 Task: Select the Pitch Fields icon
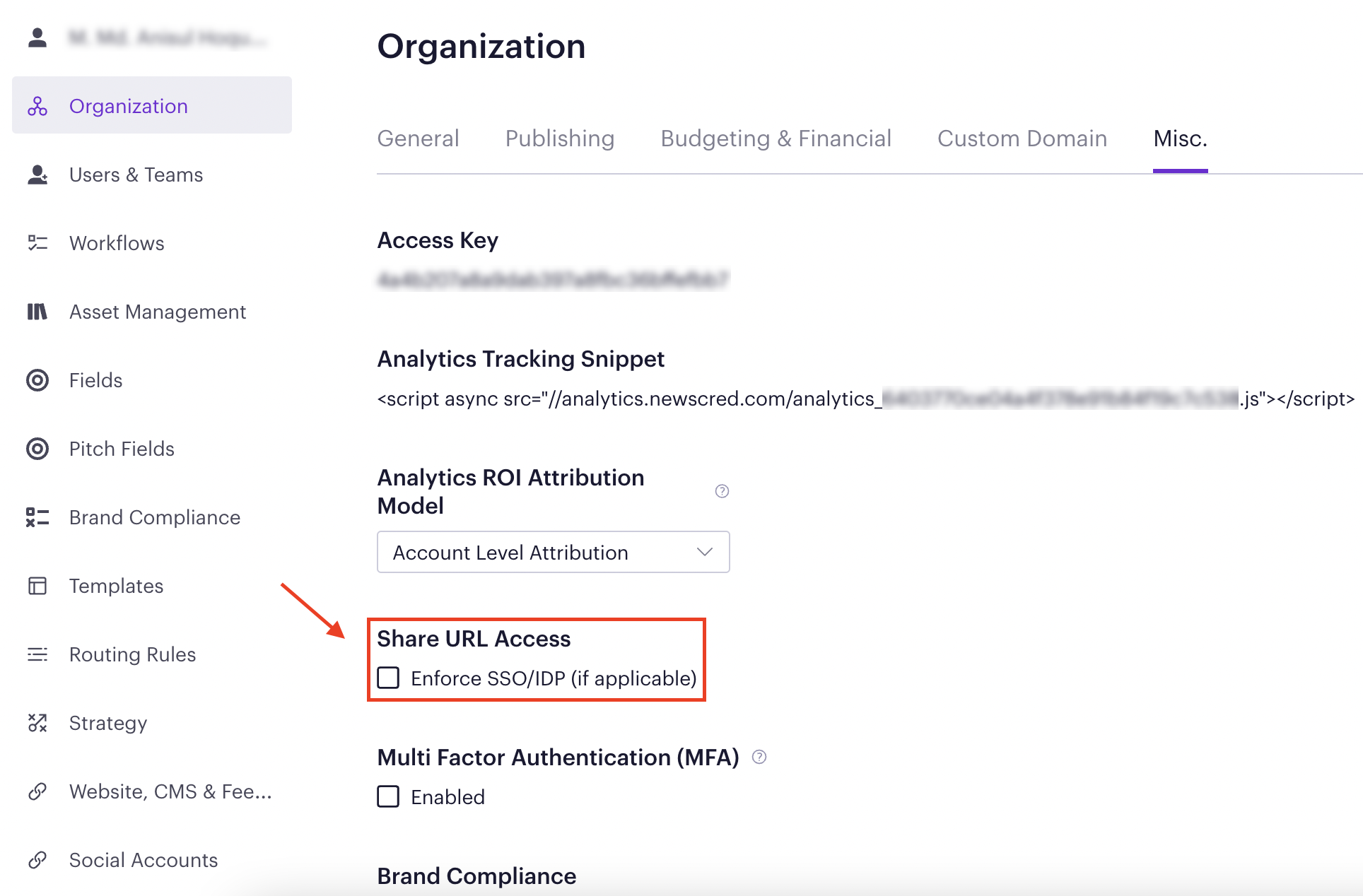(37, 449)
